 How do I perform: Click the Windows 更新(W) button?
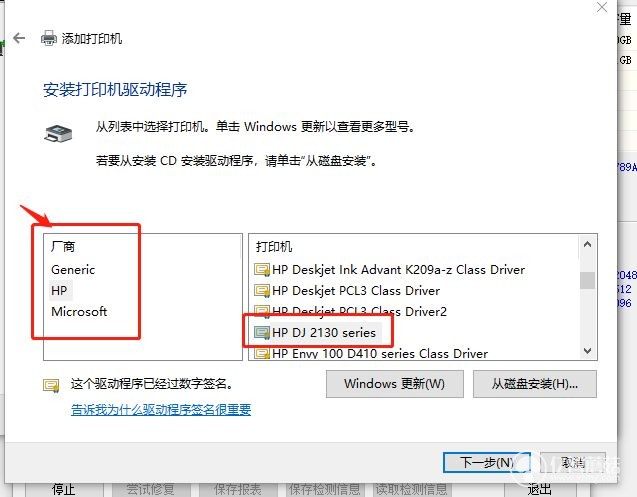[394, 384]
